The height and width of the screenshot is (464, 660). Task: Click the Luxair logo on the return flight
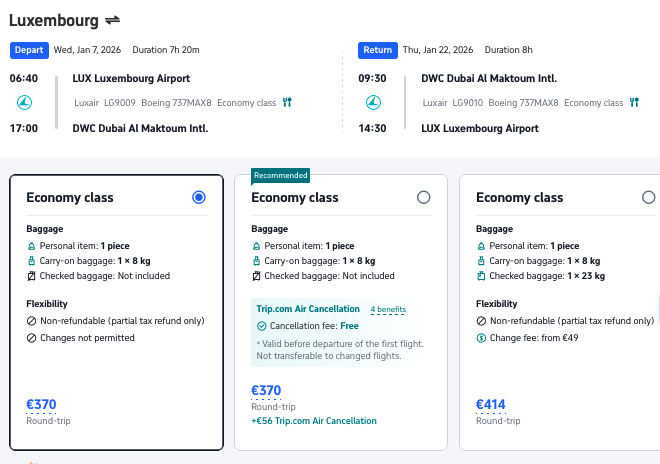coord(374,102)
